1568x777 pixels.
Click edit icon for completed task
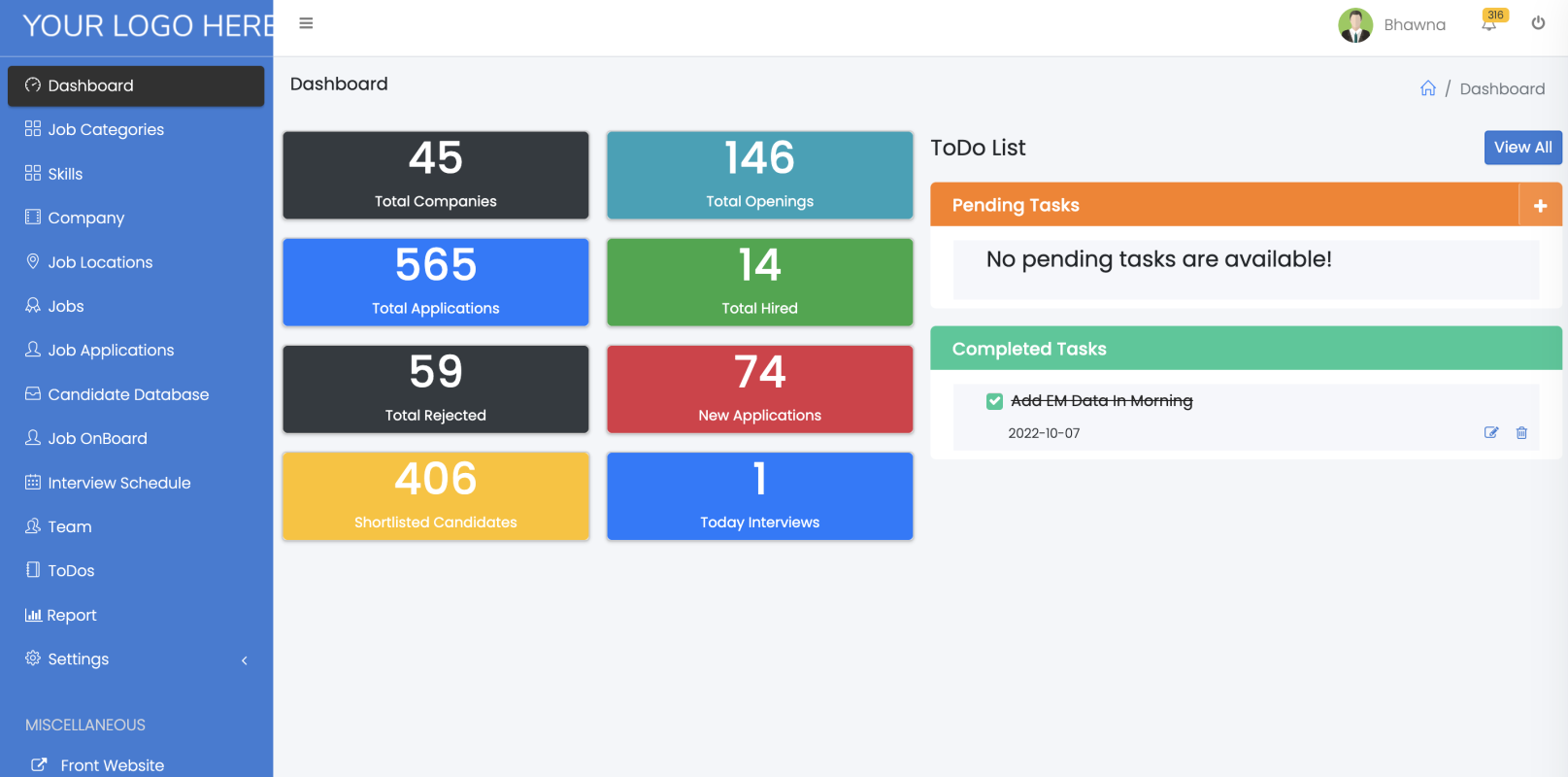pyautogui.click(x=1491, y=433)
